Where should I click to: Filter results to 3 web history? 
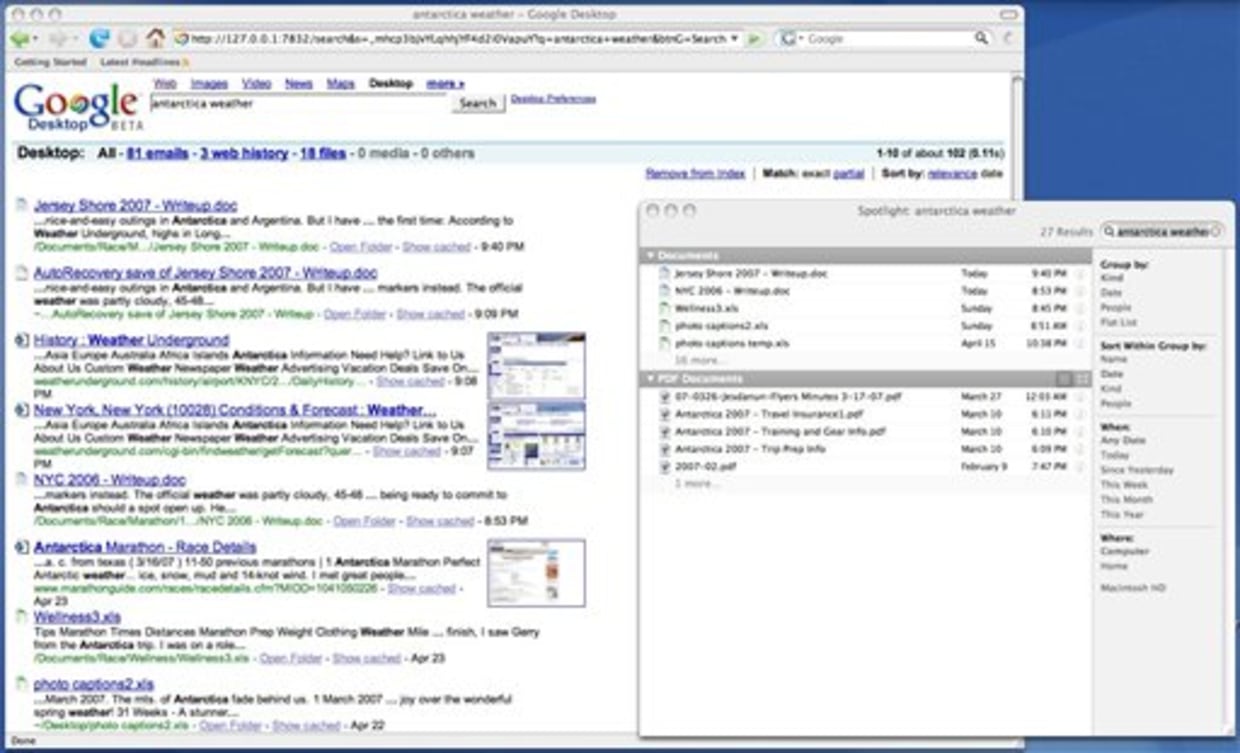tap(244, 154)
